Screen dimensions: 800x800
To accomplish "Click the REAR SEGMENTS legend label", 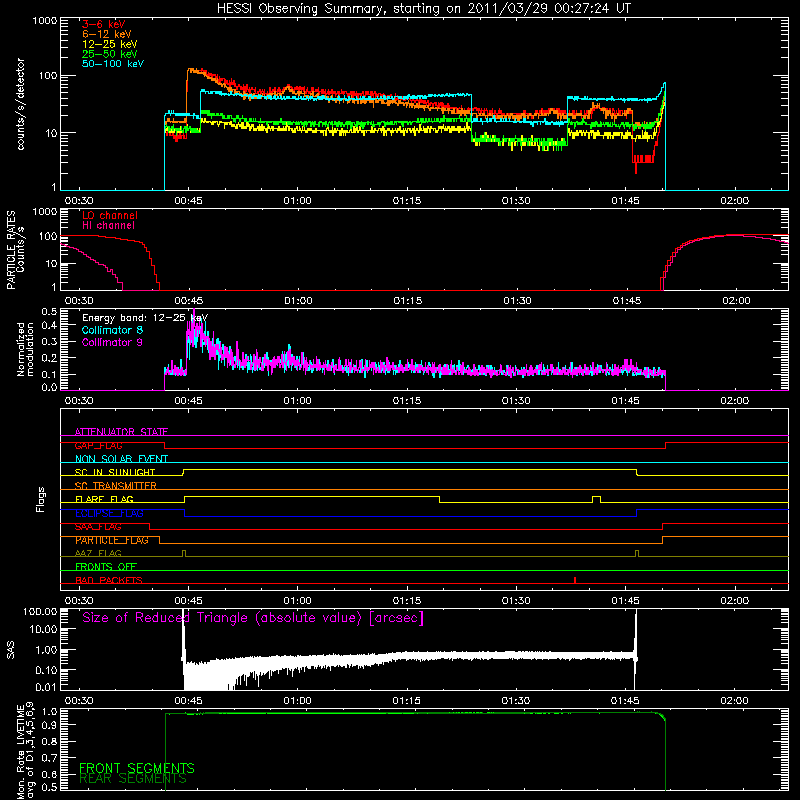I will click(133, 779).
